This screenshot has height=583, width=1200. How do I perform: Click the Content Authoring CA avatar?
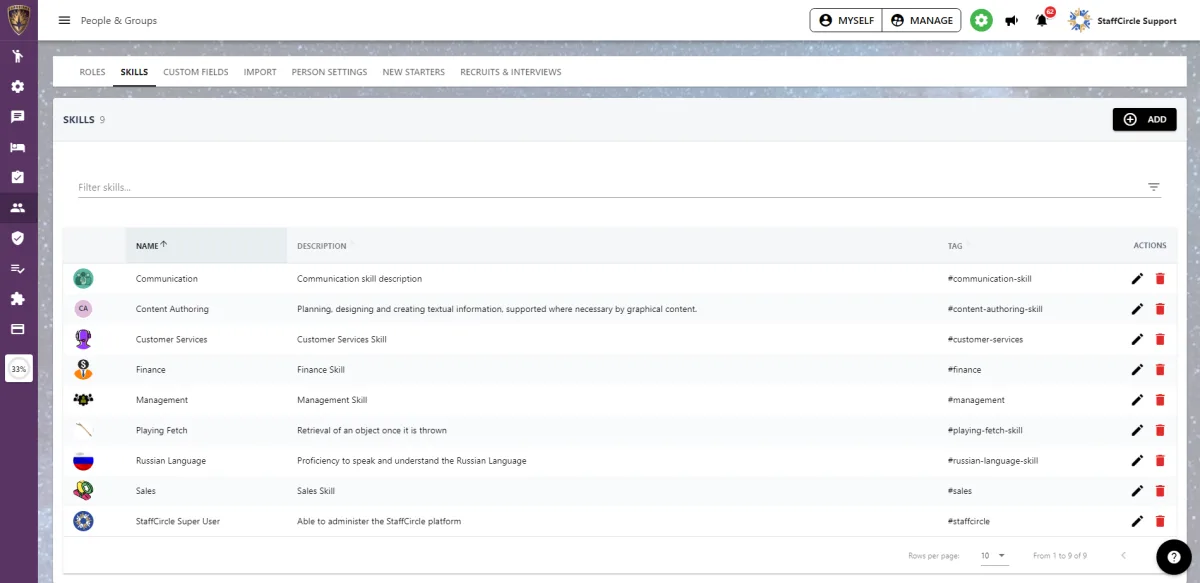click(x=83, y=309)
